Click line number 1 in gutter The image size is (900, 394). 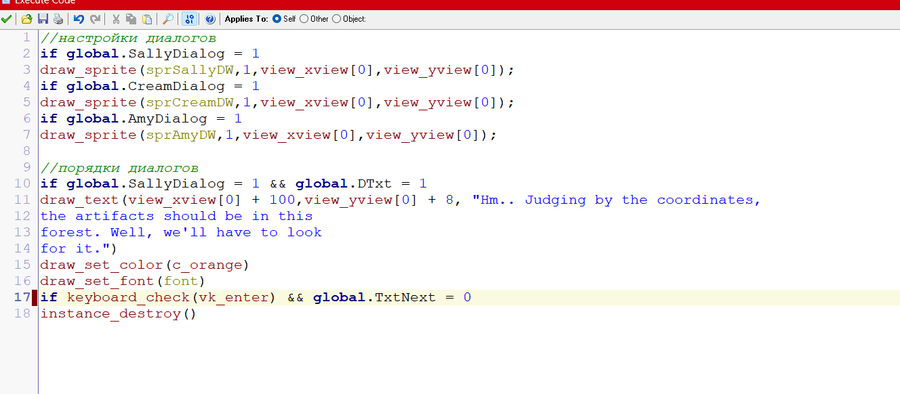point(26,38)
